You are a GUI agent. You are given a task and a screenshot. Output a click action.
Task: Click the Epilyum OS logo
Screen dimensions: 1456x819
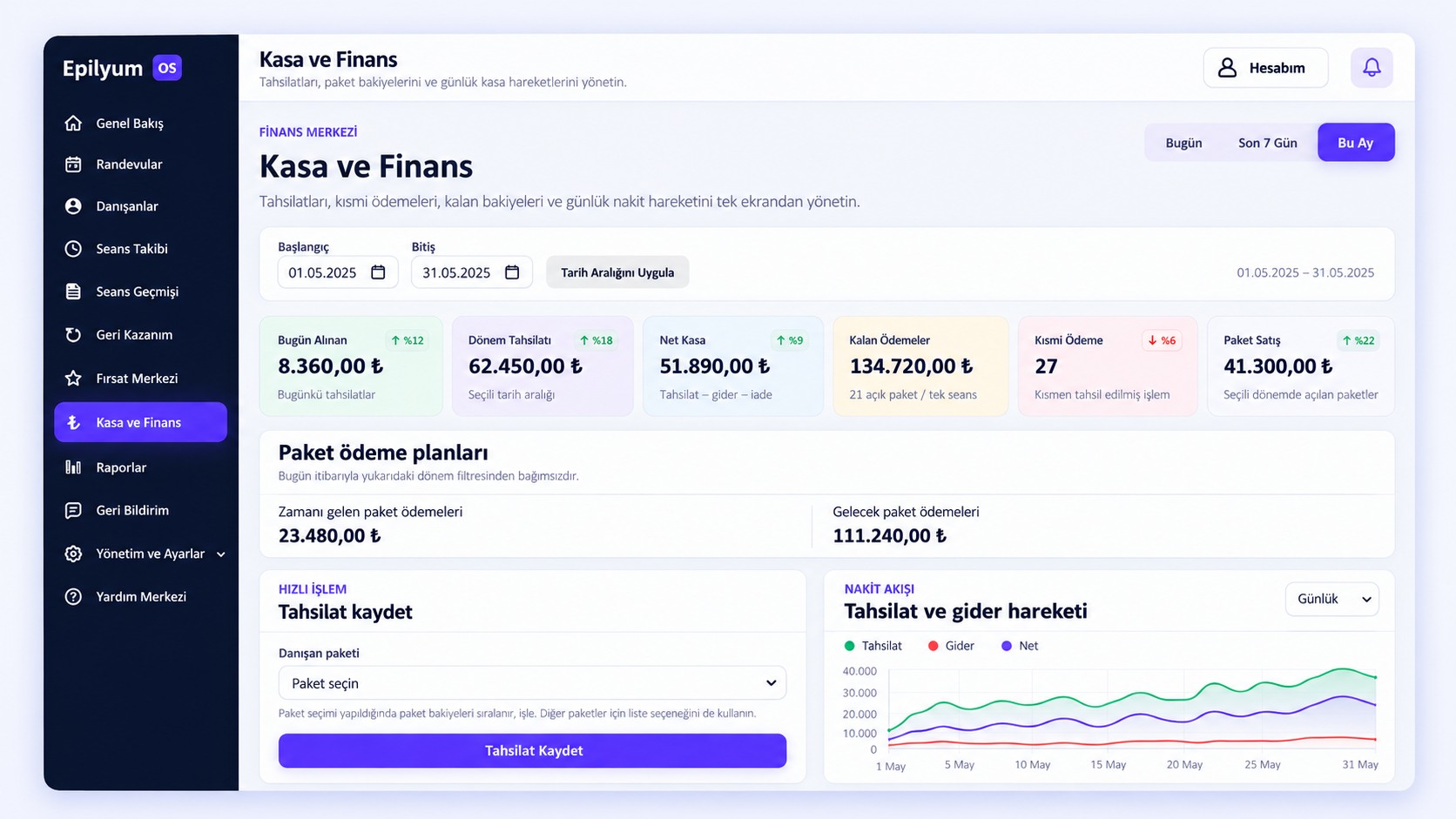coord(122,68)
